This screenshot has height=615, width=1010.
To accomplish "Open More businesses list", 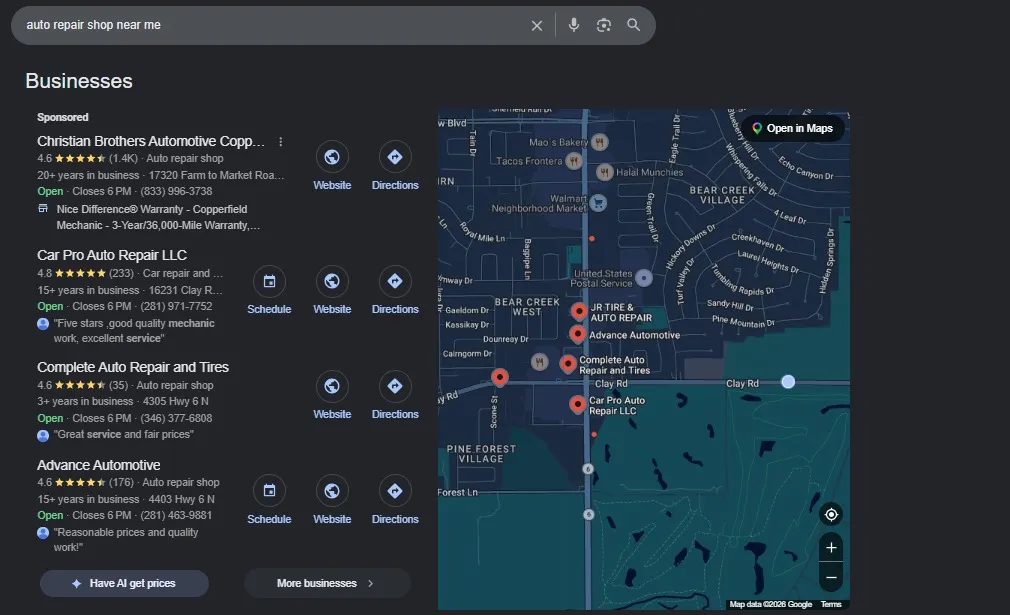I will click(x=327, y=583).
